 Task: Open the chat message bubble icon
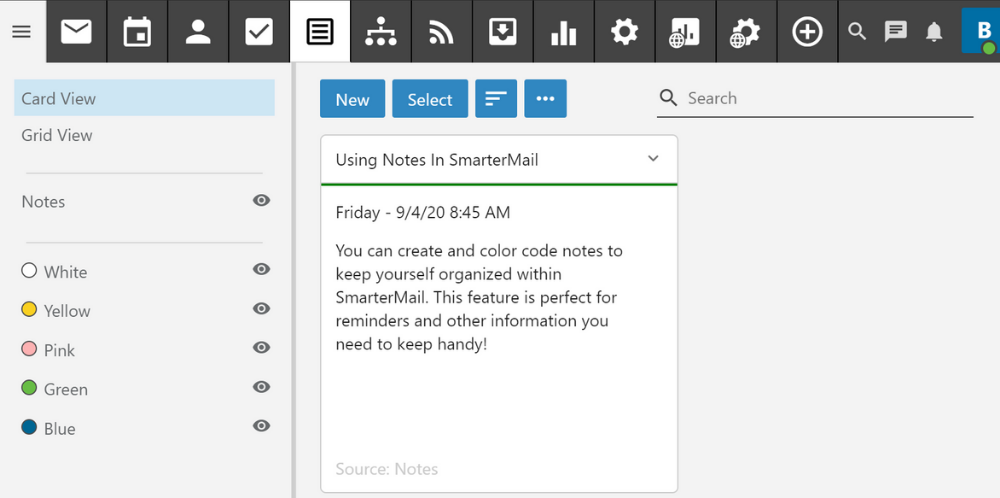point(895,31)
